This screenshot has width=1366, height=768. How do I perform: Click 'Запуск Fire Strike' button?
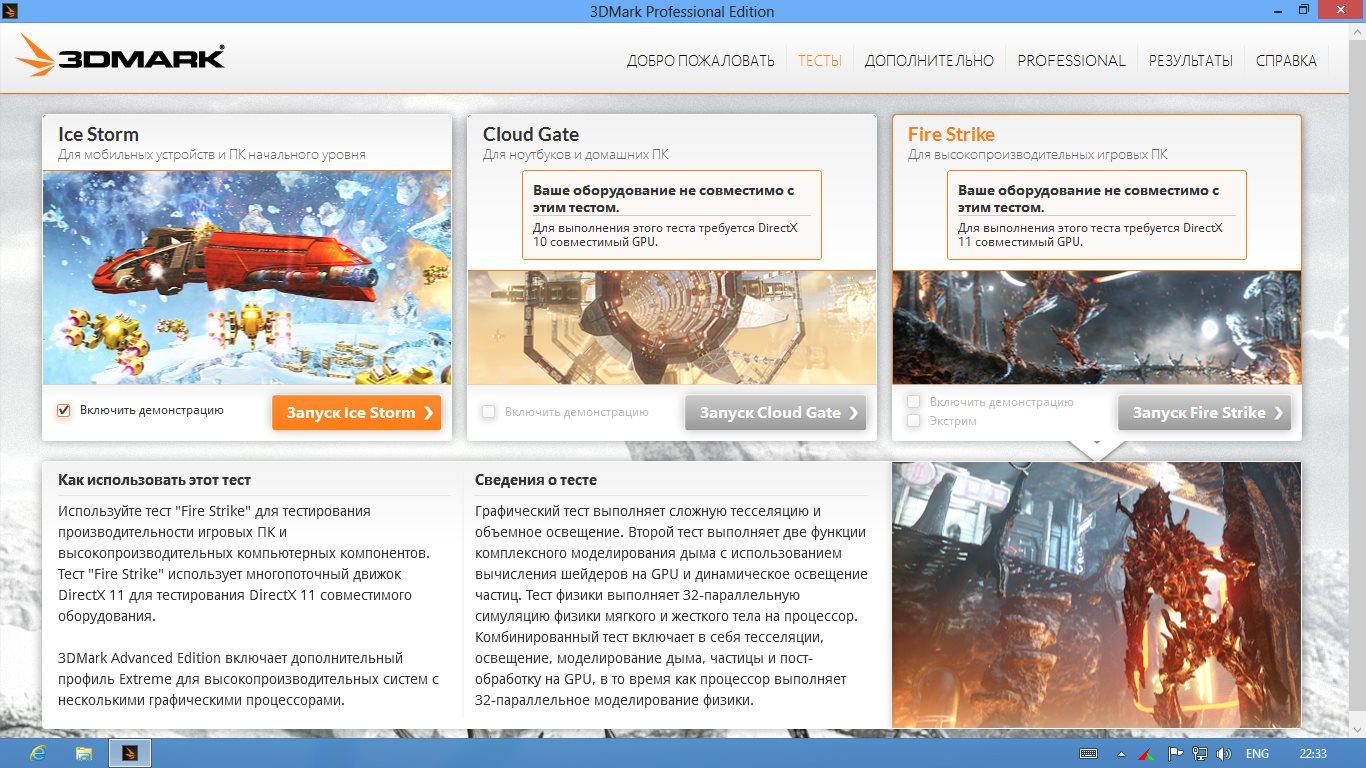tap(1204, 412)
